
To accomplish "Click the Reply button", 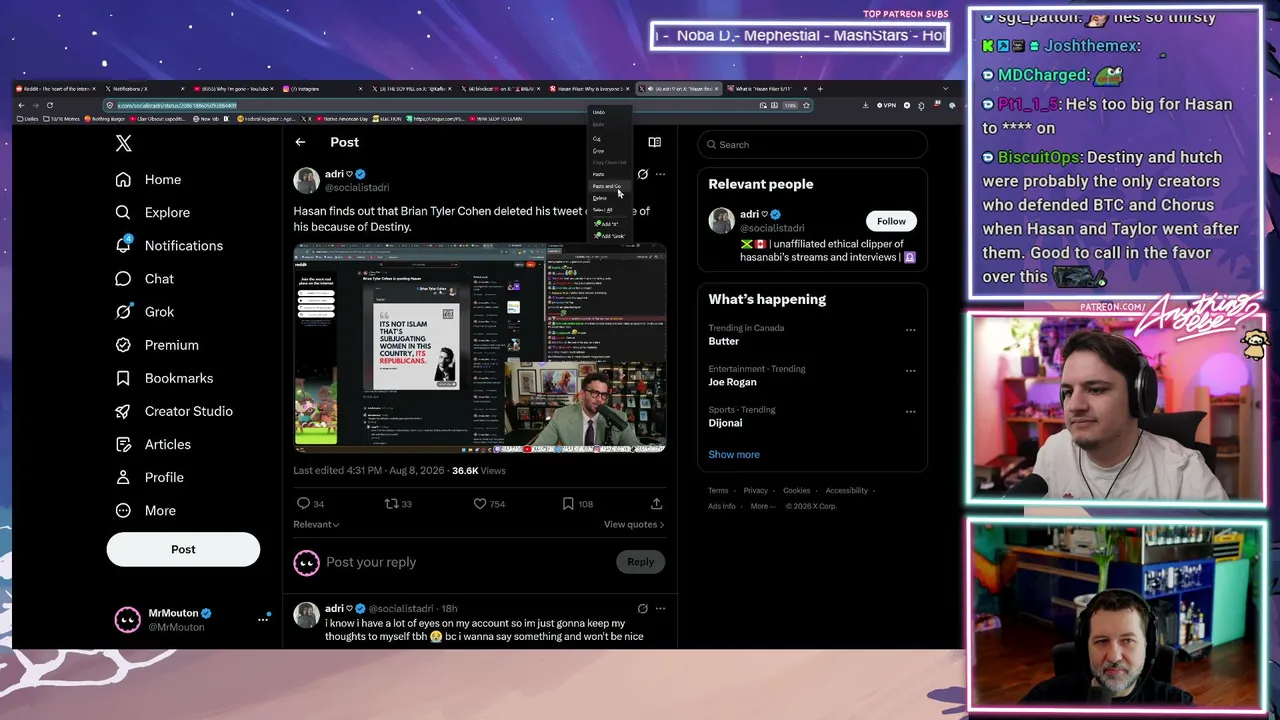I will 640,562.
